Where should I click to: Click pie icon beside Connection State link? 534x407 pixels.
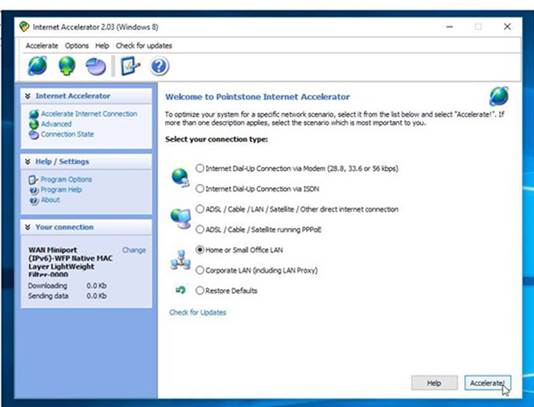click(34, 135)
